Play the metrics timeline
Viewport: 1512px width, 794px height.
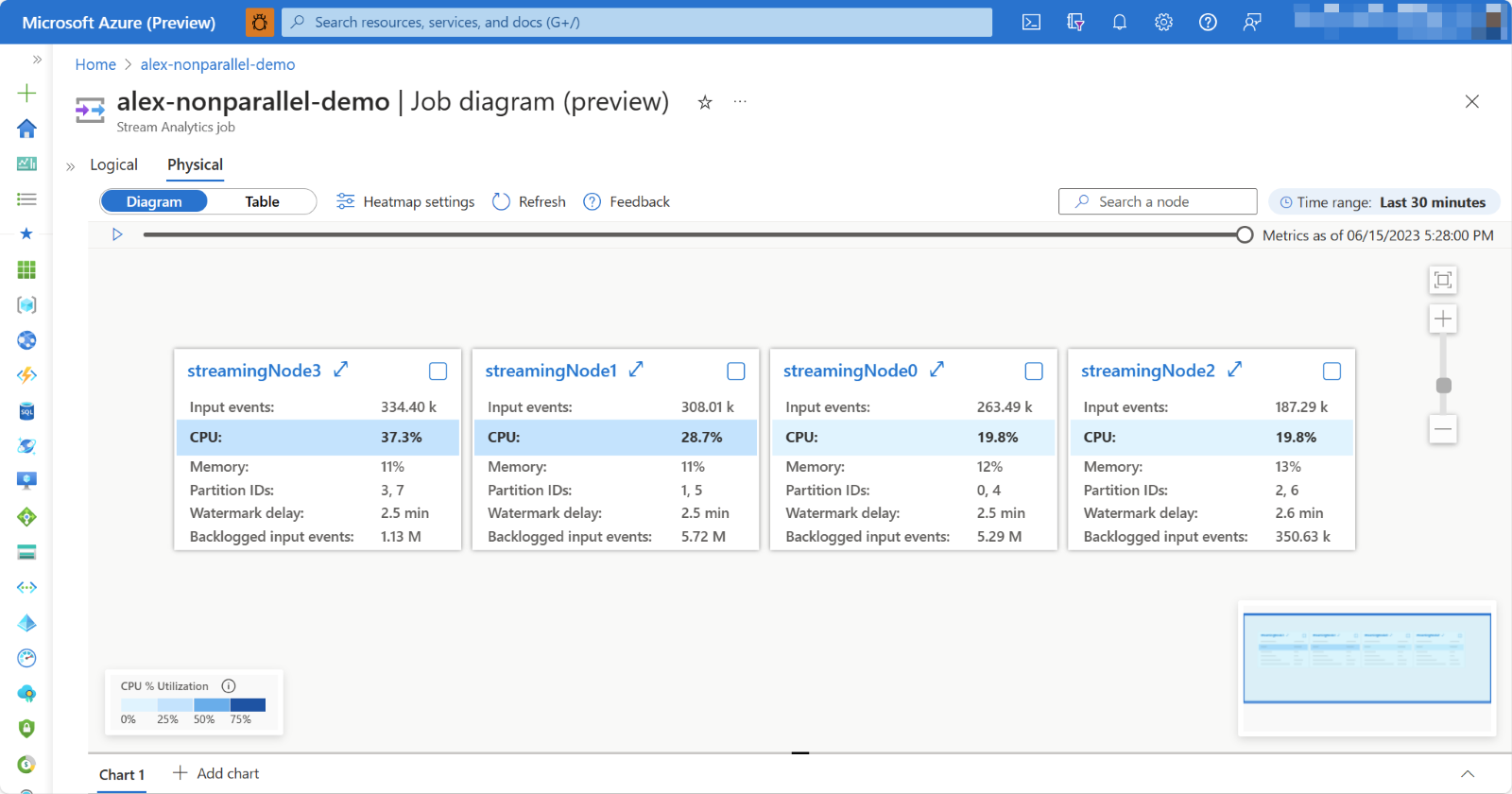117,234
